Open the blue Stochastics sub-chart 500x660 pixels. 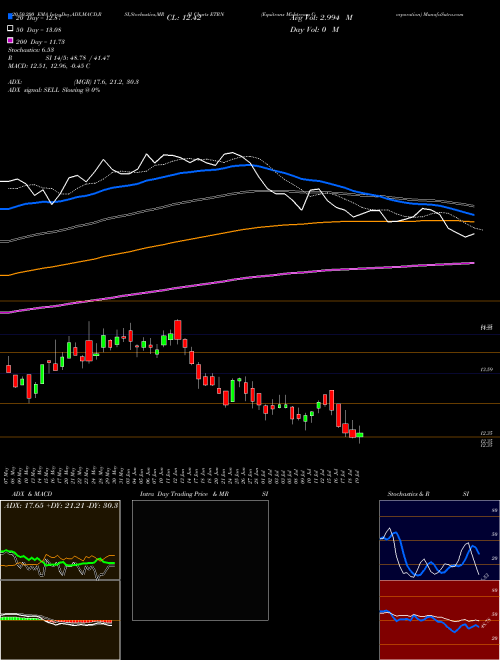click(439, 540)
